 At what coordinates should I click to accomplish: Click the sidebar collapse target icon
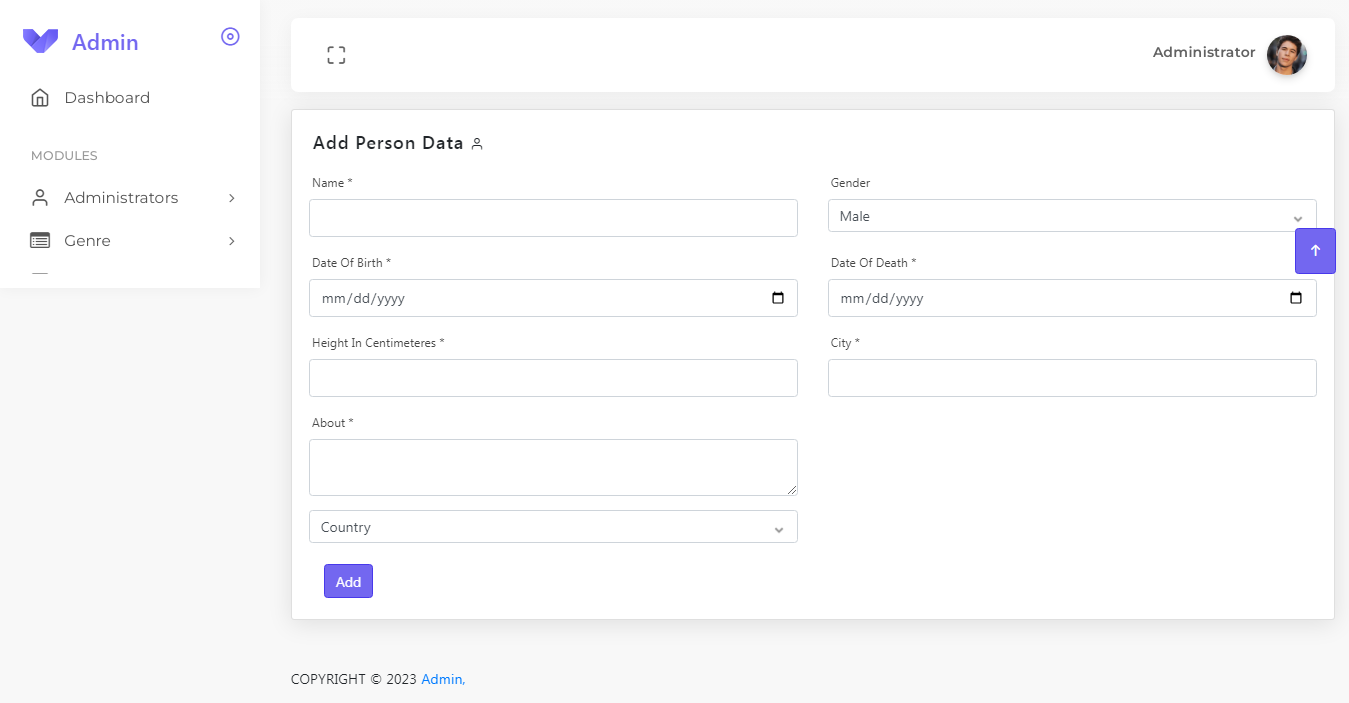[x=230, y=36]
